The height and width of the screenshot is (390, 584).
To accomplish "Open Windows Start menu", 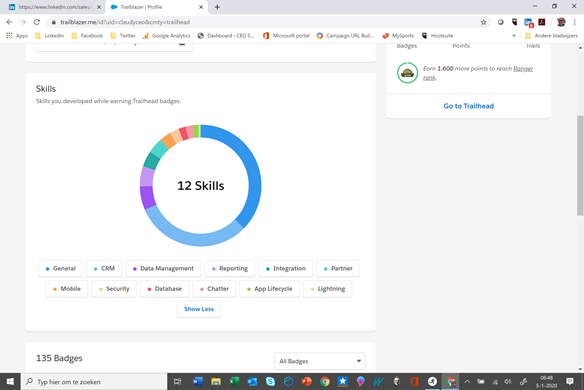I will tap(10, 381).
